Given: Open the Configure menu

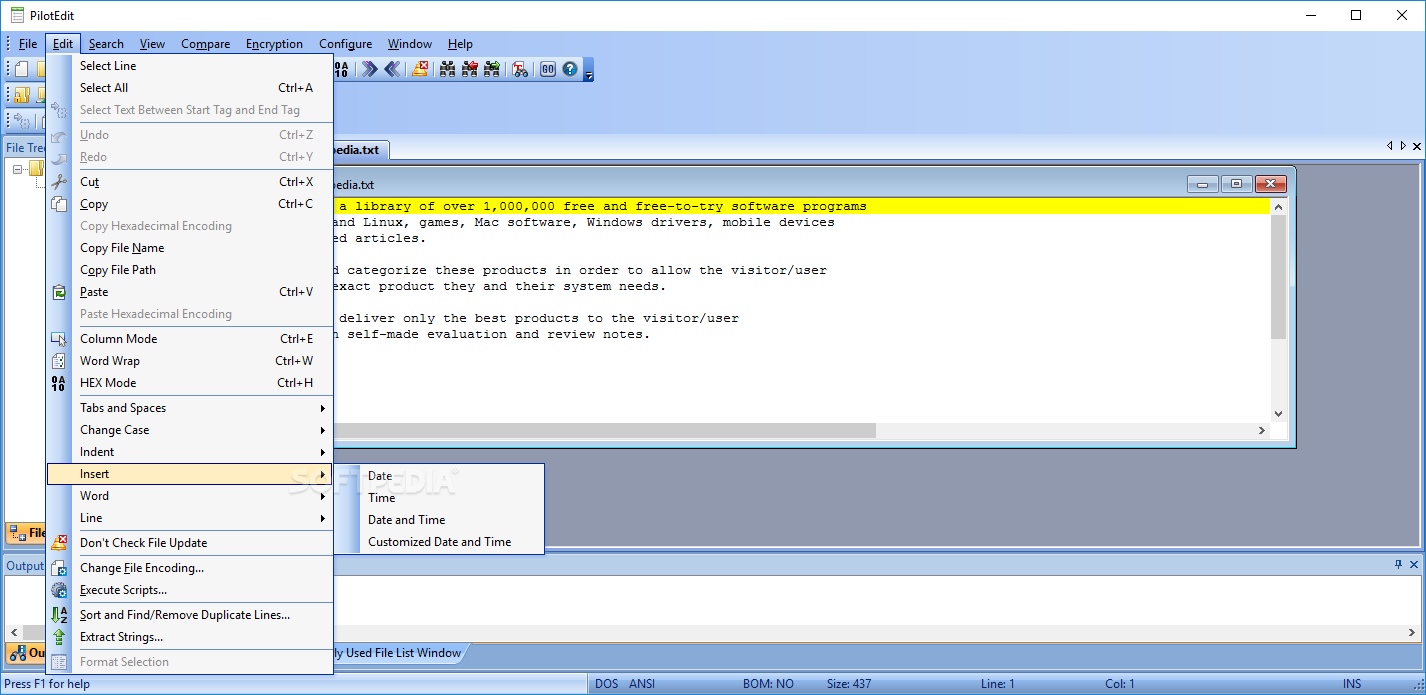Looking at the screenshot, I should pyautogui.click(x=345, y=44).
